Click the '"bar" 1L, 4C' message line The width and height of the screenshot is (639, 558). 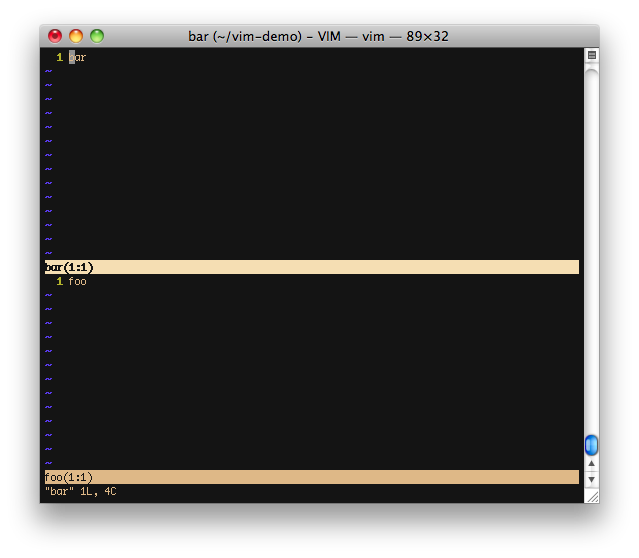[81, 491]
